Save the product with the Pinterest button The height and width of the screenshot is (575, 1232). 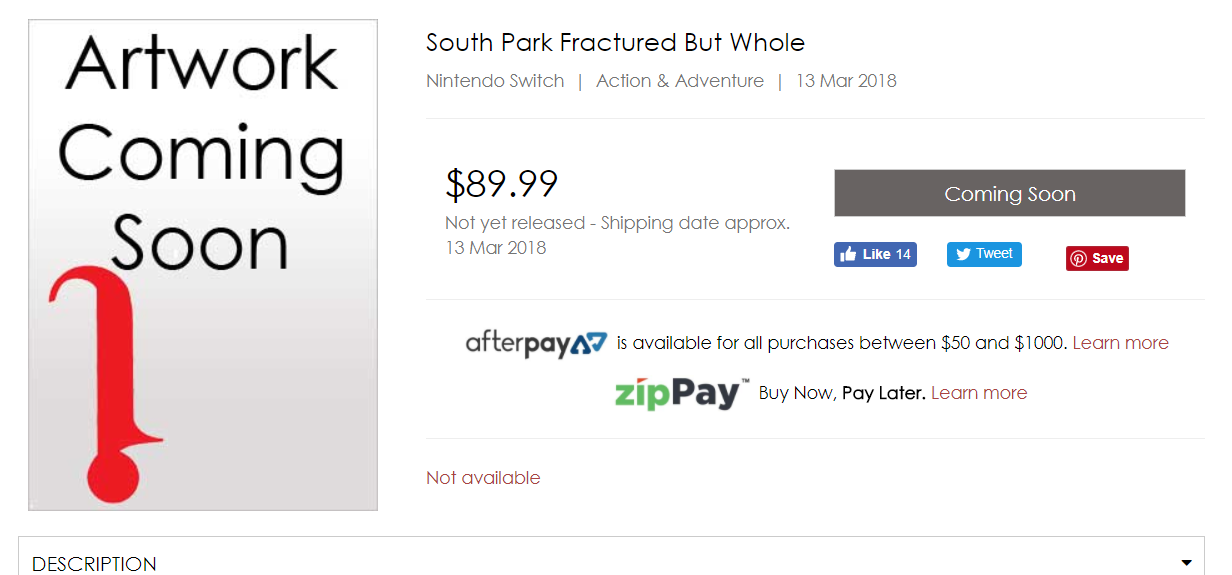point(1097,258)
